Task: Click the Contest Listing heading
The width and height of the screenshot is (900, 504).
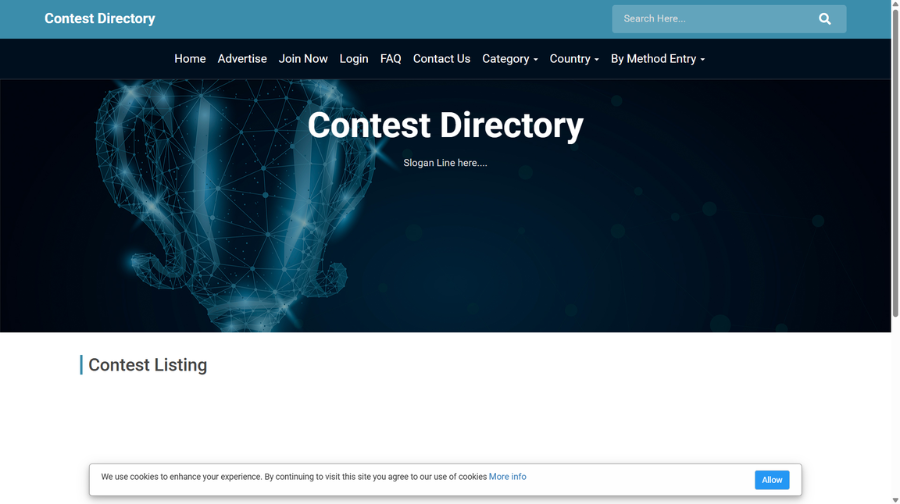Action: (x=148, y=365)
